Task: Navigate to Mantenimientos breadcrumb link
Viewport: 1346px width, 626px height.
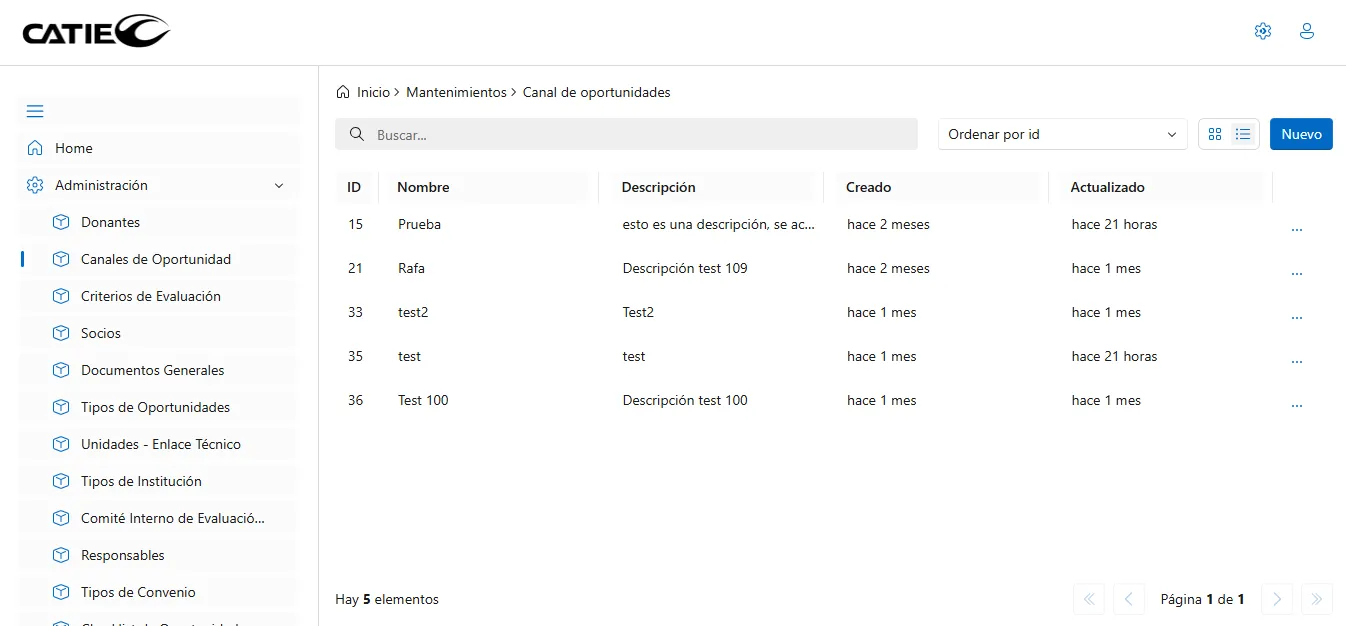Action: 456,92
